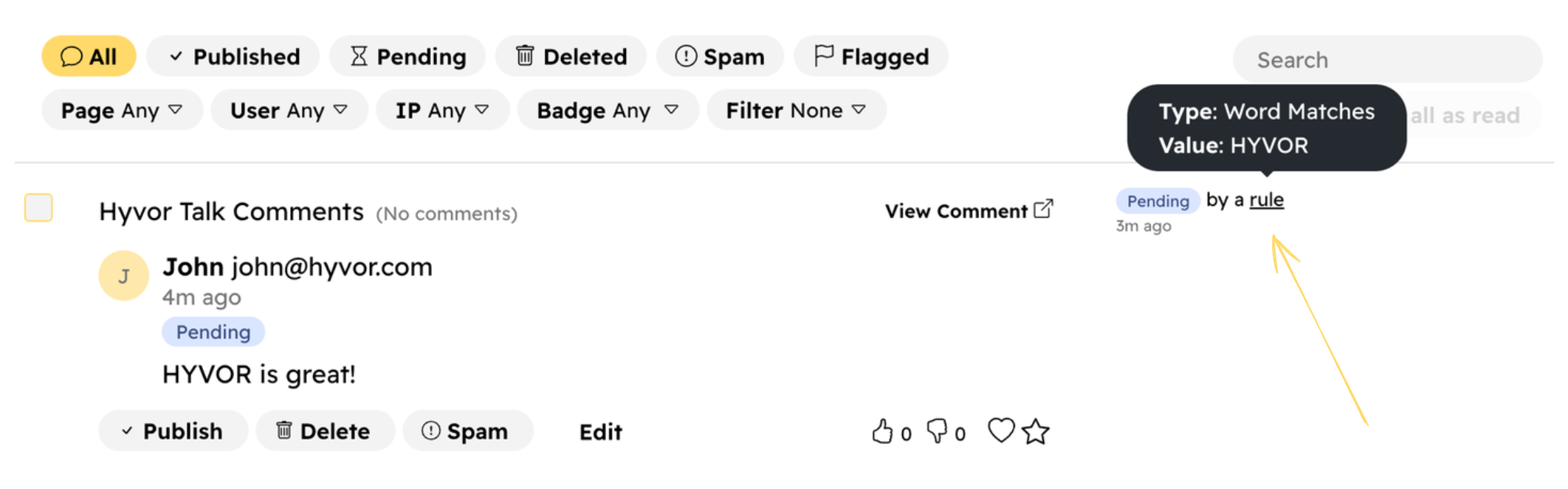Click the hourglass icon on the Pending filter
1568x489 pixels.
[359, 55]
